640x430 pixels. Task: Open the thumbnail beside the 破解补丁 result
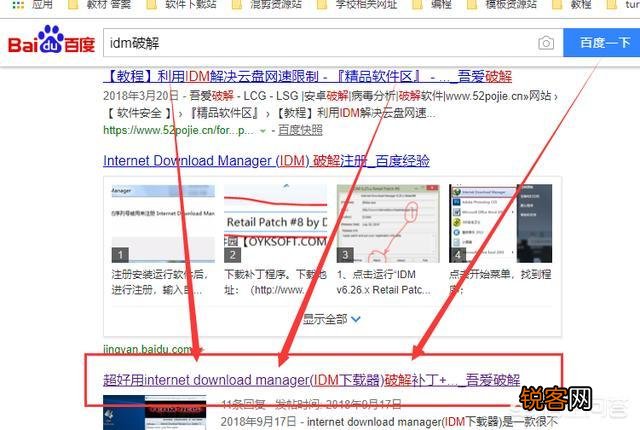(x=155, y=412)
